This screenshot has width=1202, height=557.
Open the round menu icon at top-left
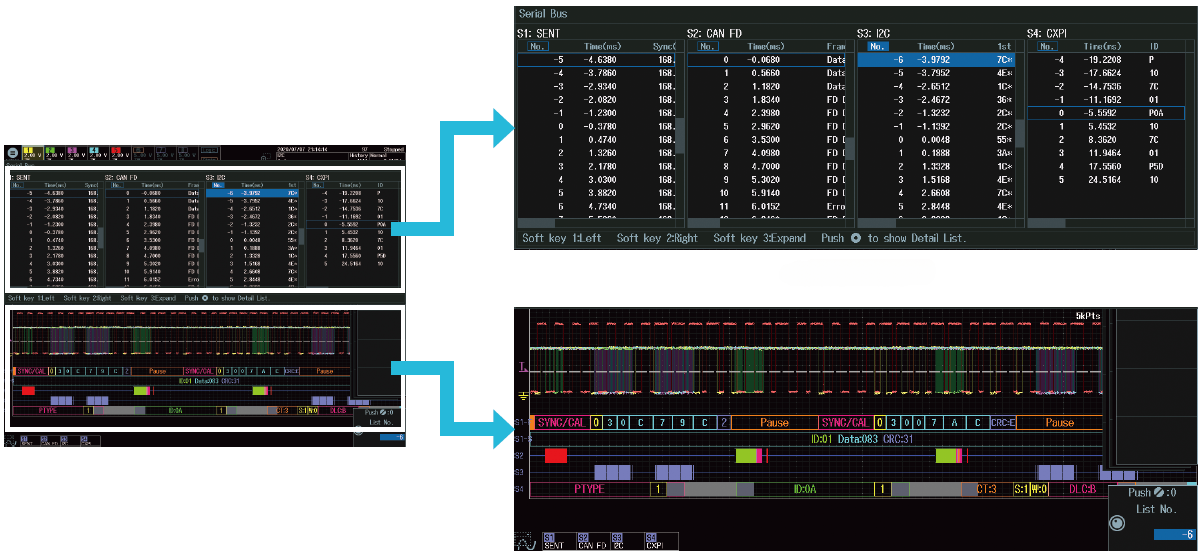pyautogui.click(x=12, y=154)
